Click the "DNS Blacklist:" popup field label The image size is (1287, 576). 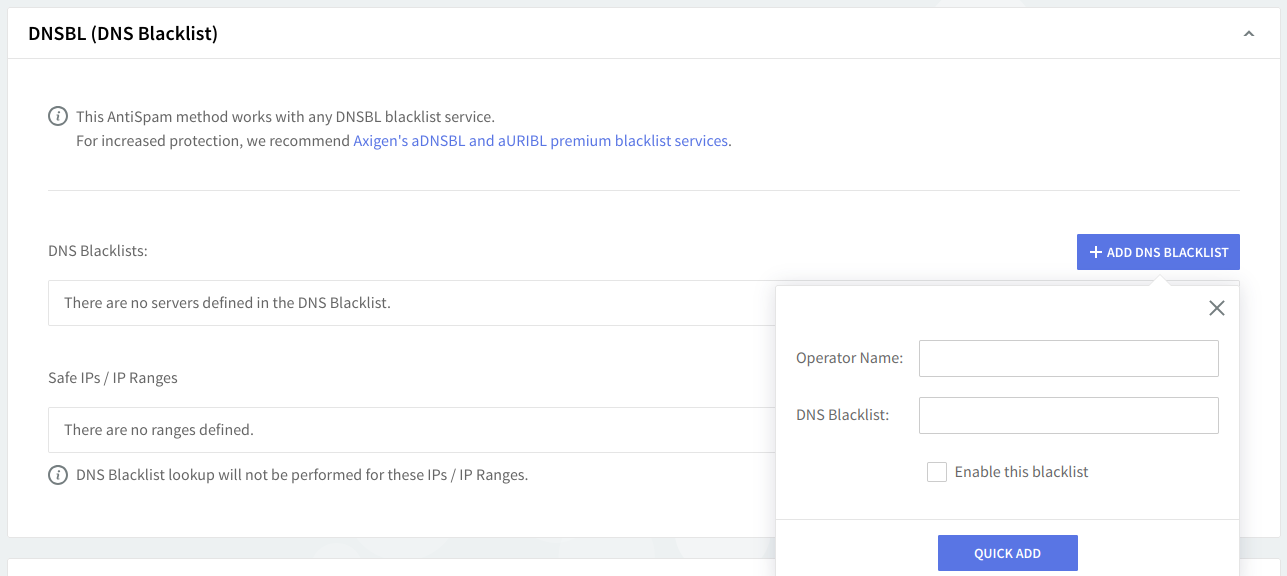click(842, 415)
